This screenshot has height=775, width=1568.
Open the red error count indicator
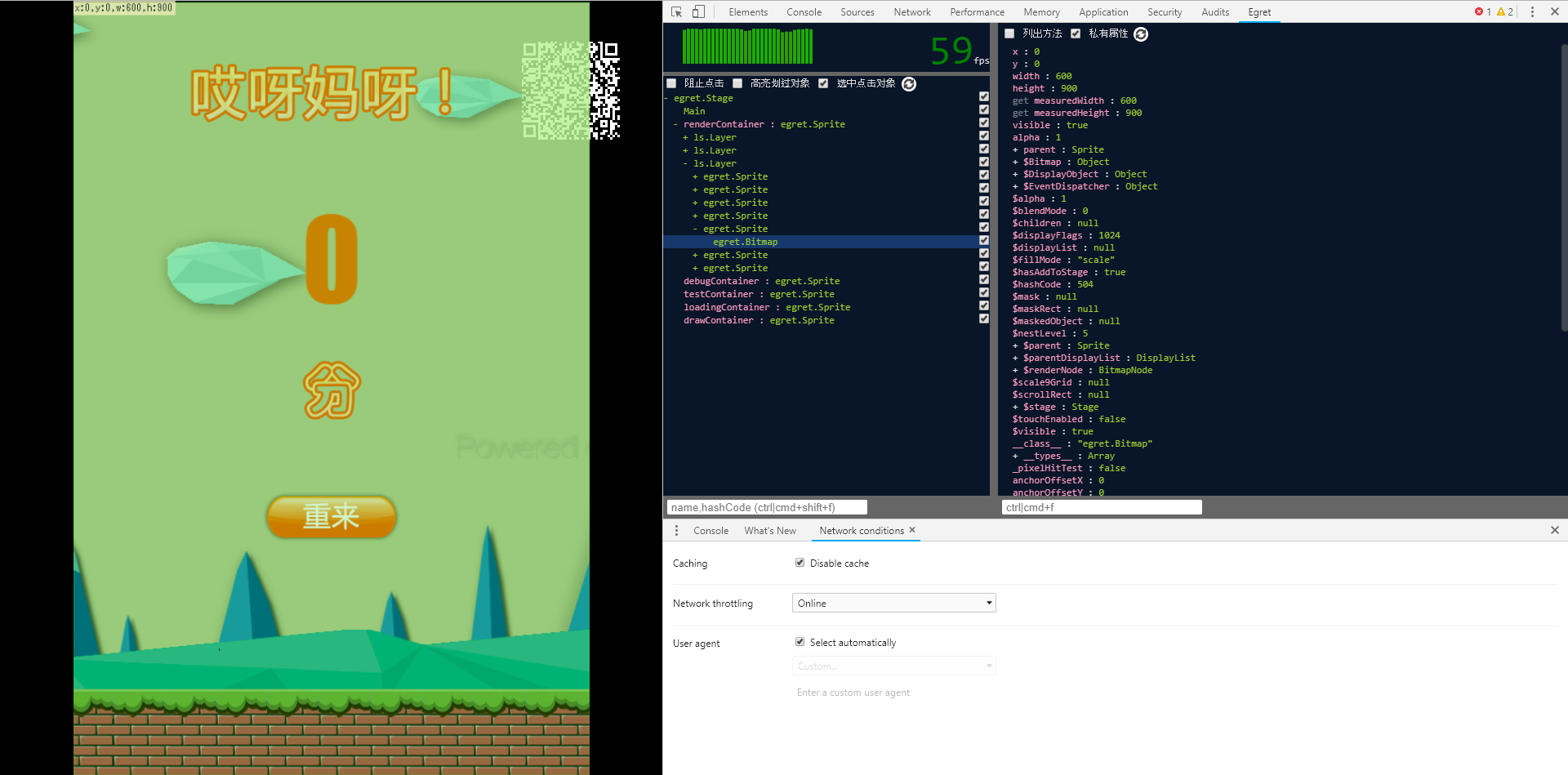point(1483,11)
